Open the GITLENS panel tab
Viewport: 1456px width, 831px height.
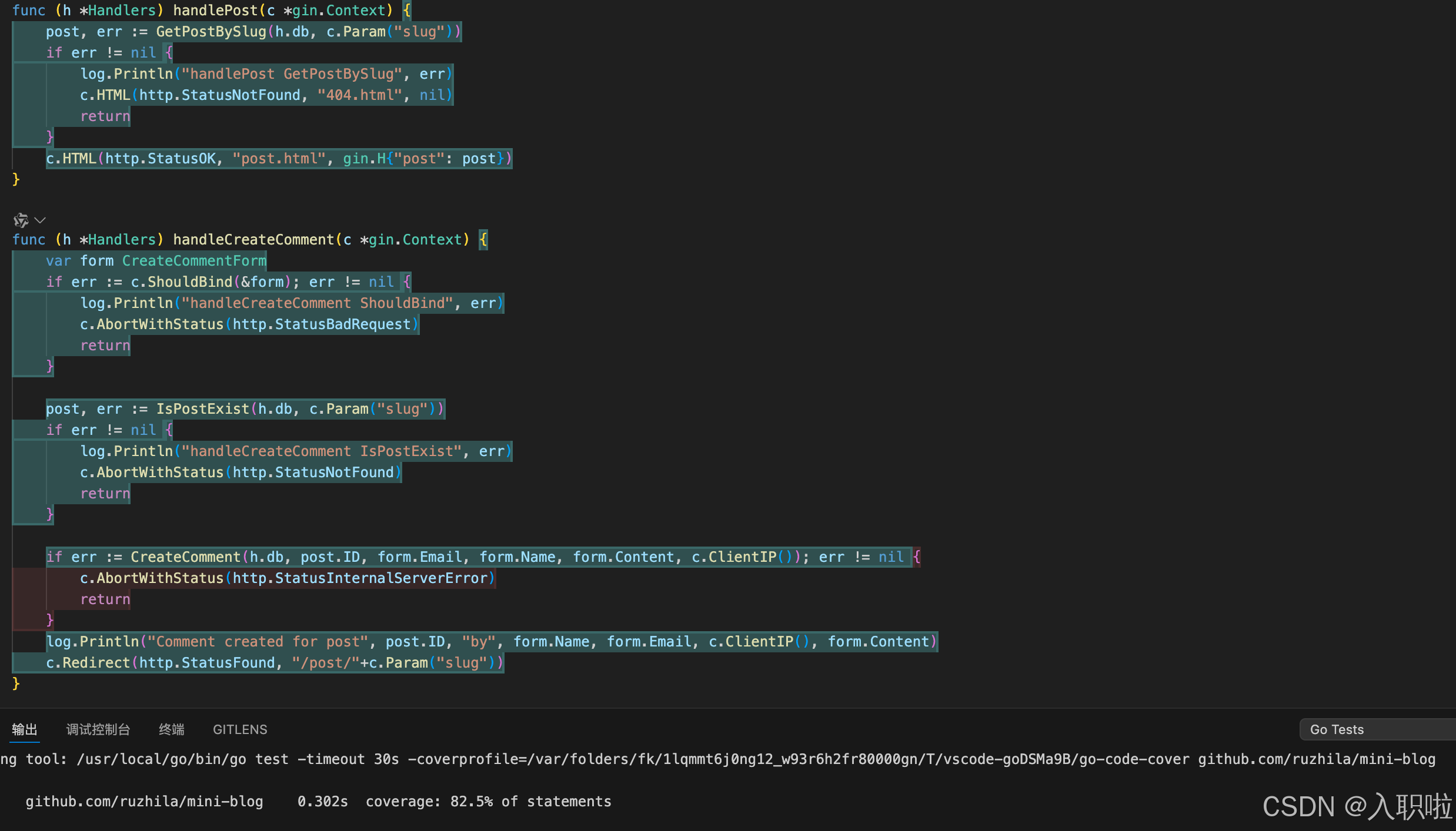[240, 729]
